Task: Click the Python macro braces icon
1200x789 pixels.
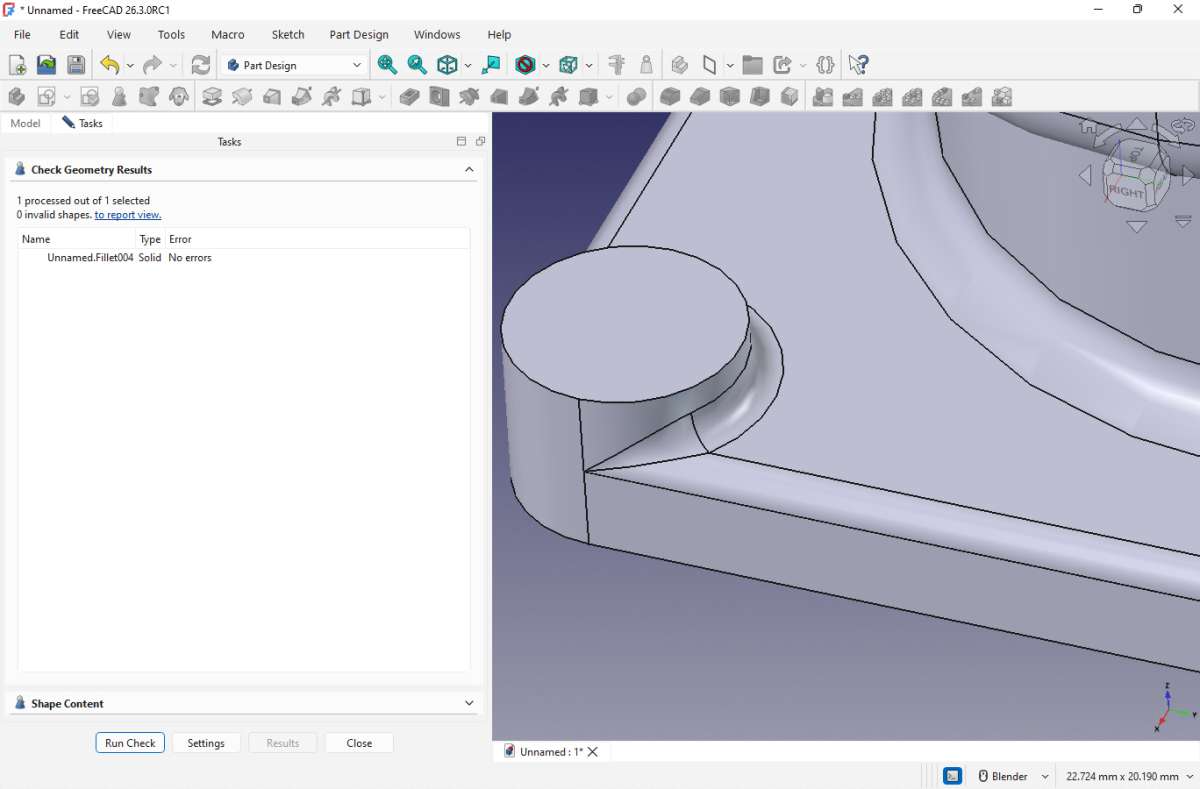Action: click(825, 65)
